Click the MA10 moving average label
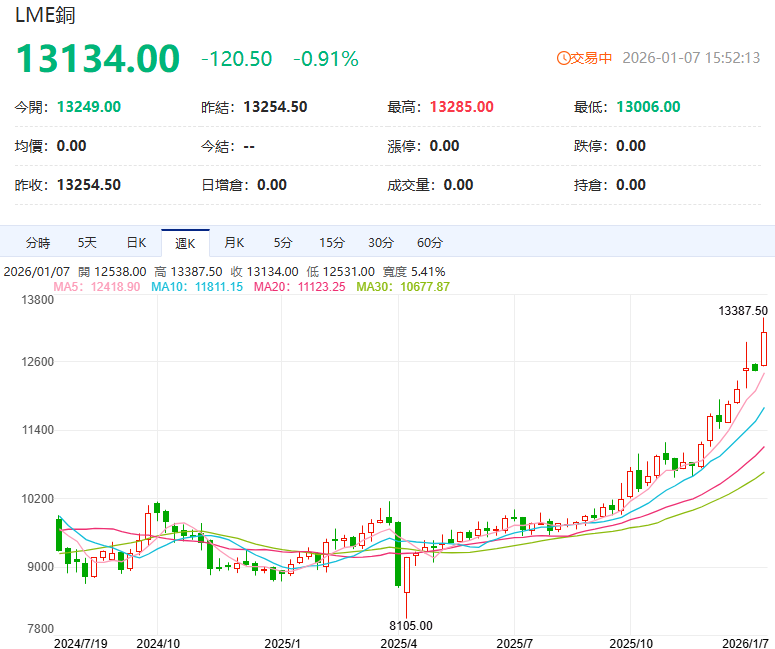Image resolution: width=775 pixels, height=649 pixels. tap(196, 287)
